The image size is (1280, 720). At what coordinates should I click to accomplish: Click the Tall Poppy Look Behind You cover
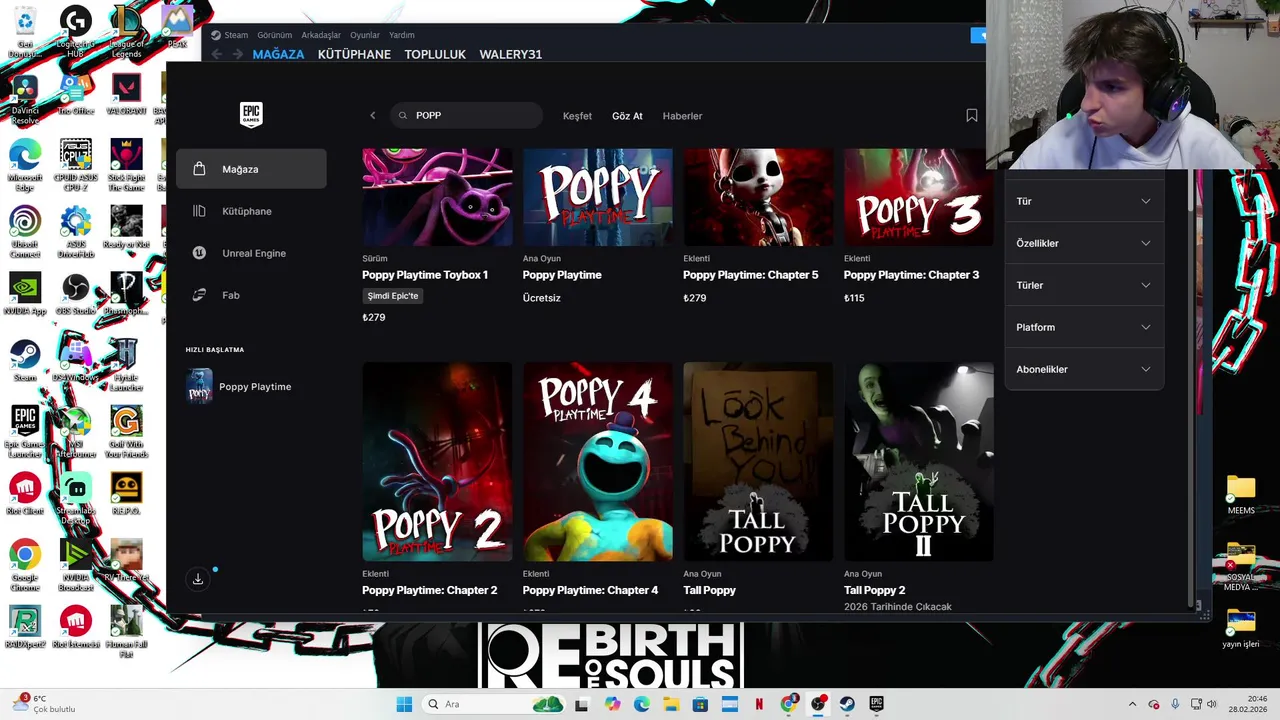758,461
